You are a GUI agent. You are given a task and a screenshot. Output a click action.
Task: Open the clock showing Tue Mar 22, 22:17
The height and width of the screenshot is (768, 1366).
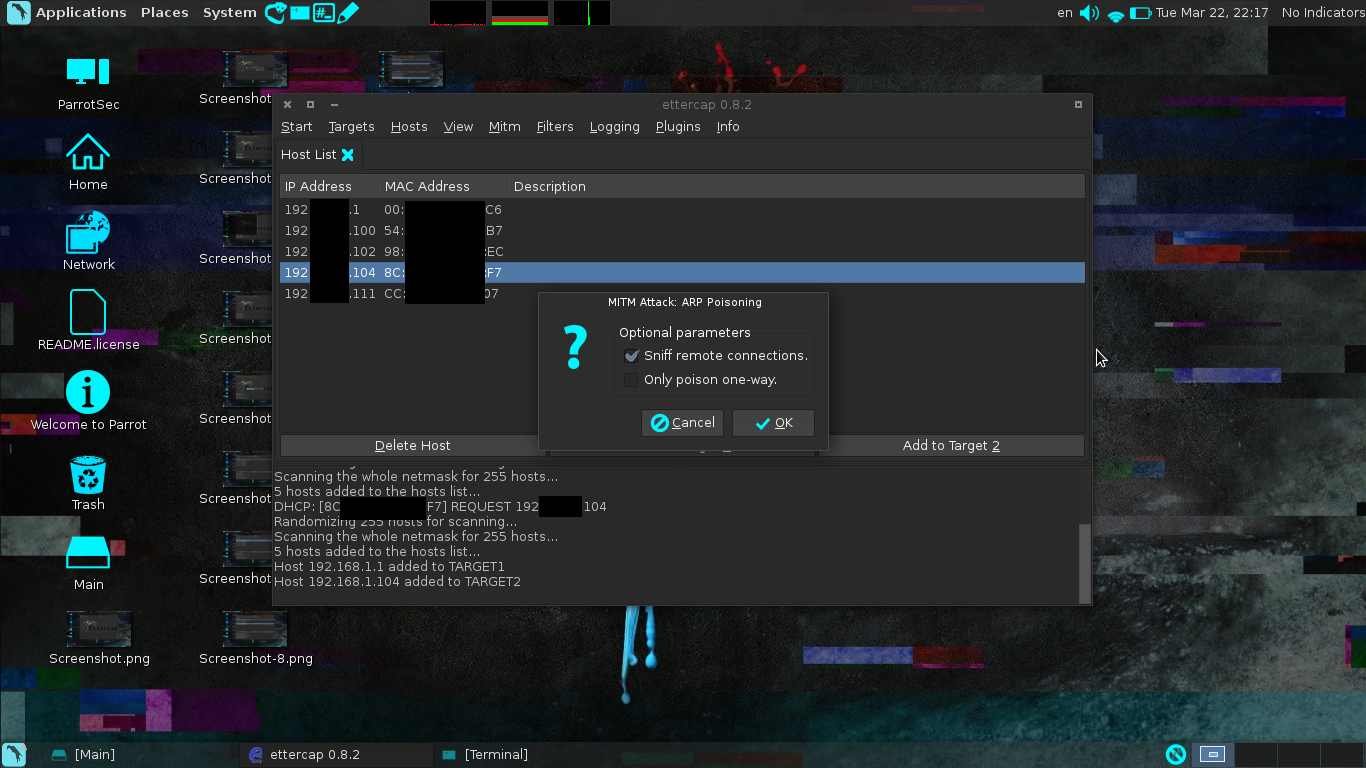pos(1212,13)
